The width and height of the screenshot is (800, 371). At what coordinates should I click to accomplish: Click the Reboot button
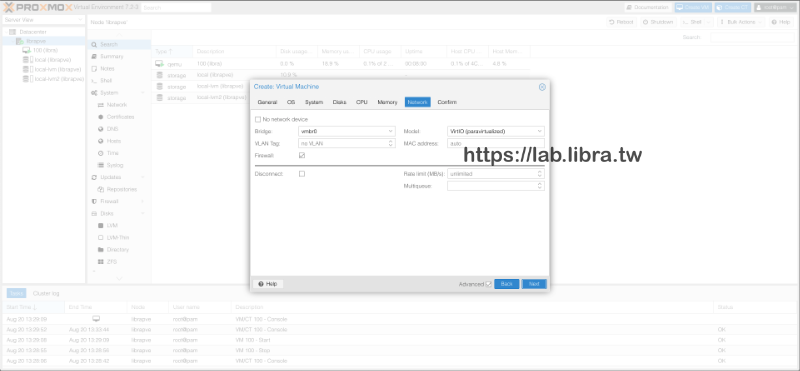pyautogui.click(x=621, y=22)
